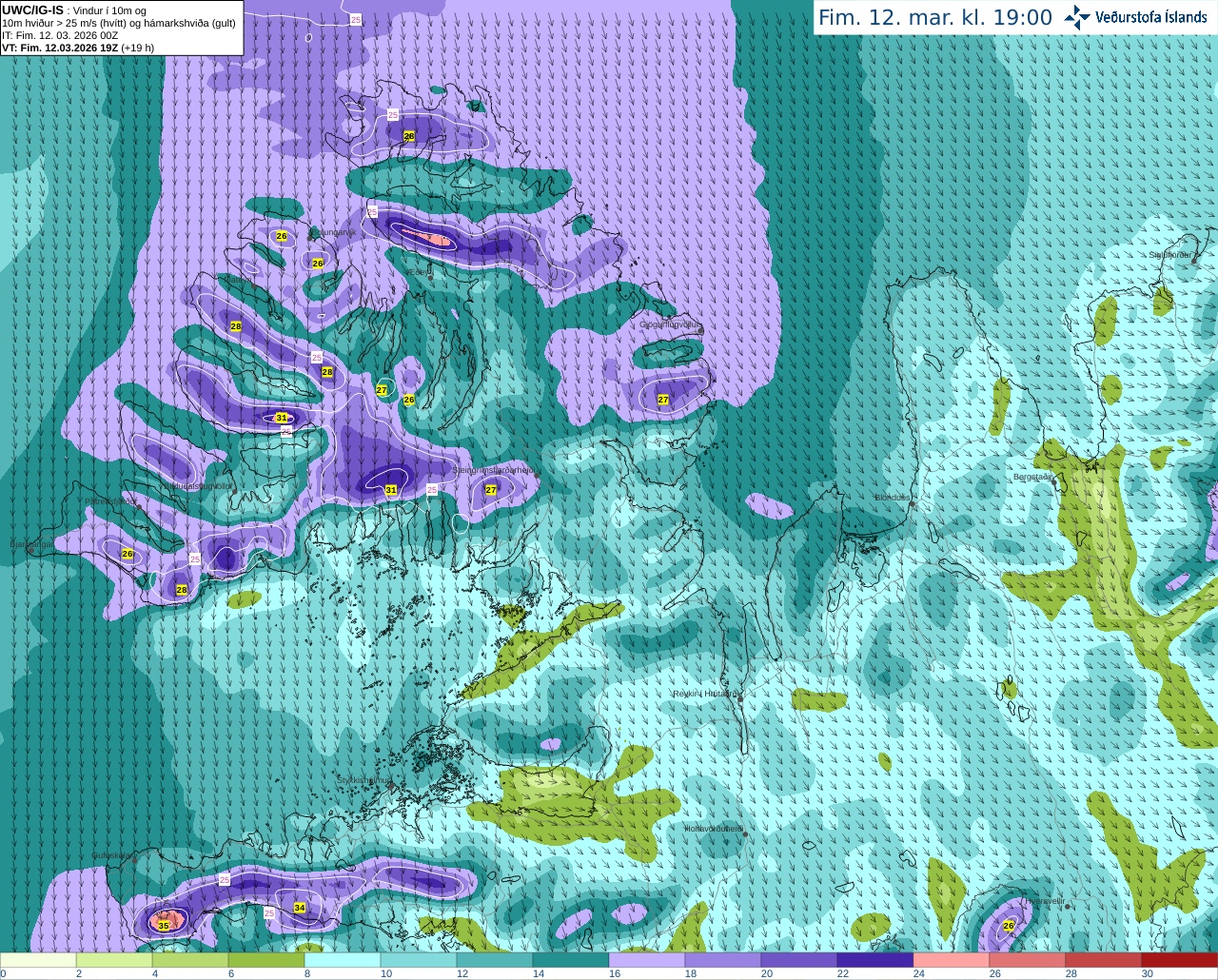The height and width of the screenshot is (980, 1218).
Task: Click the 'Bergstaðir' place label
Action: tap(1033, 477)
